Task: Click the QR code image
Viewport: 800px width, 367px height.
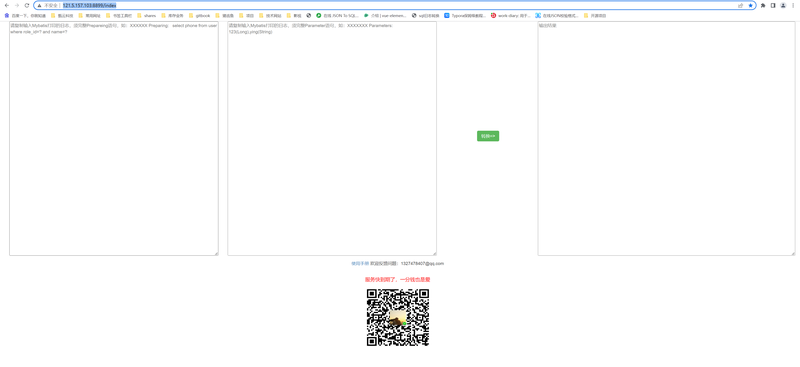Action: pos(398,317)
